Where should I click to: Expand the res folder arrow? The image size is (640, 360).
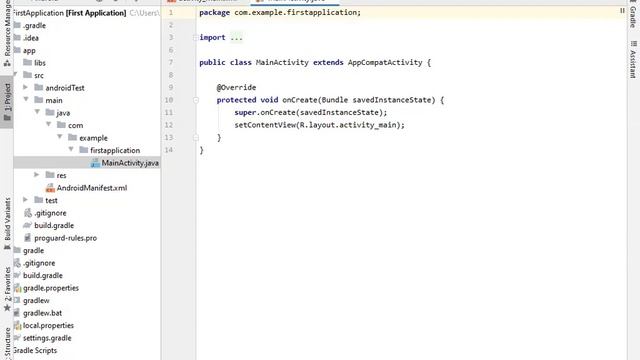coord(36,175)
